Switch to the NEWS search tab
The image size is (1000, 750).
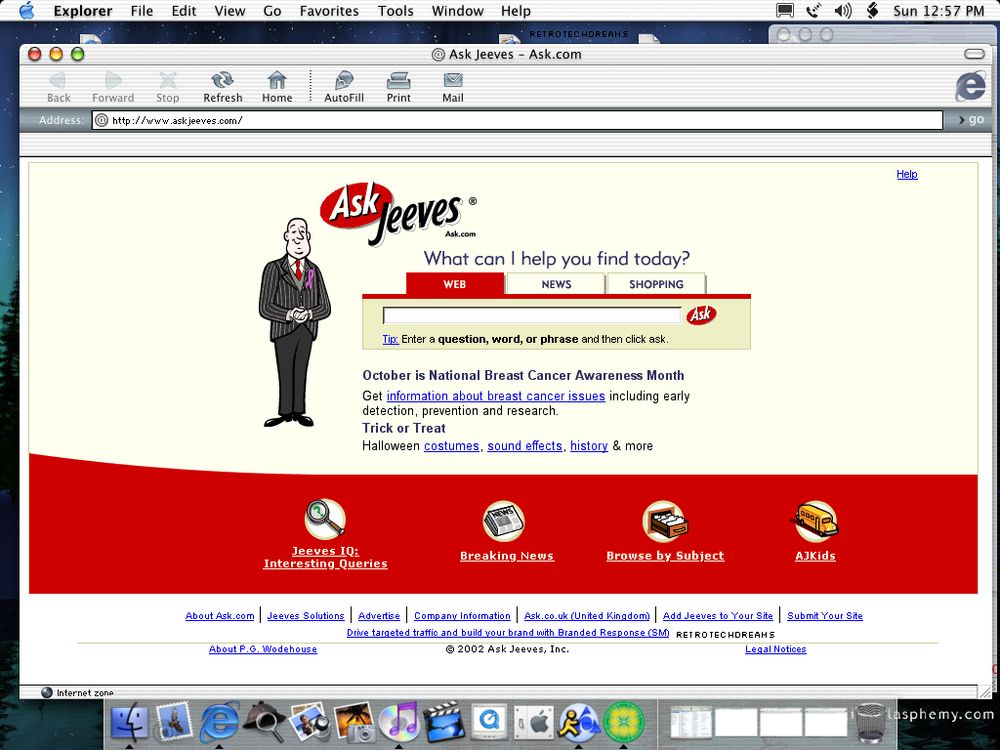(x=556, y=284)
